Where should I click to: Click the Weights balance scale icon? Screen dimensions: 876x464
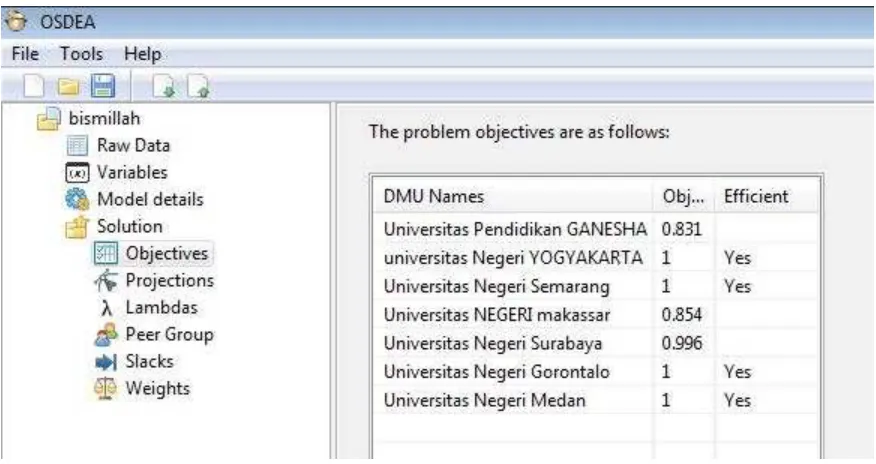tap(106, 389)
